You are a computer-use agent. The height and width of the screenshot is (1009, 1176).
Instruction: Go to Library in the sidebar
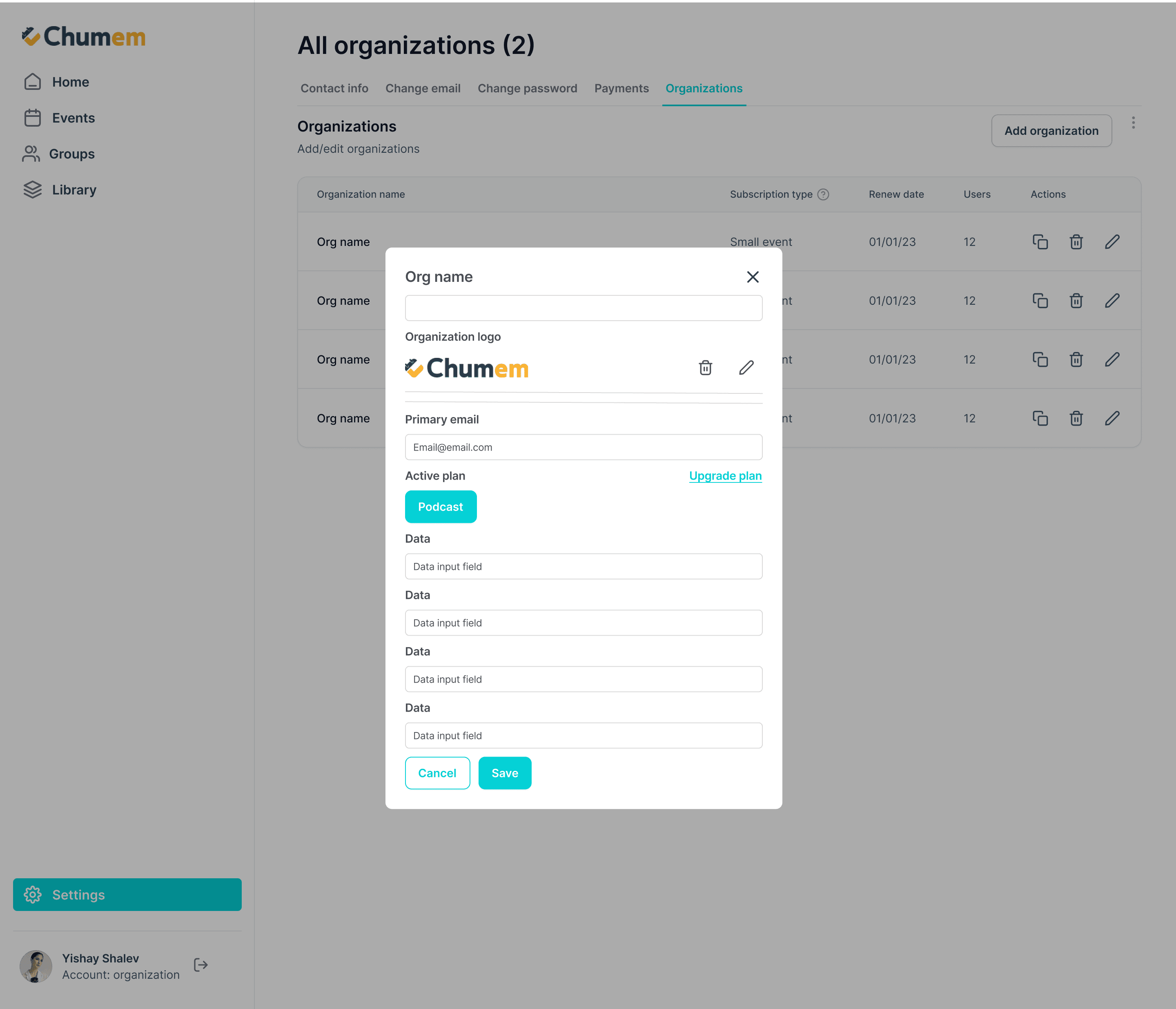(74, 190)
